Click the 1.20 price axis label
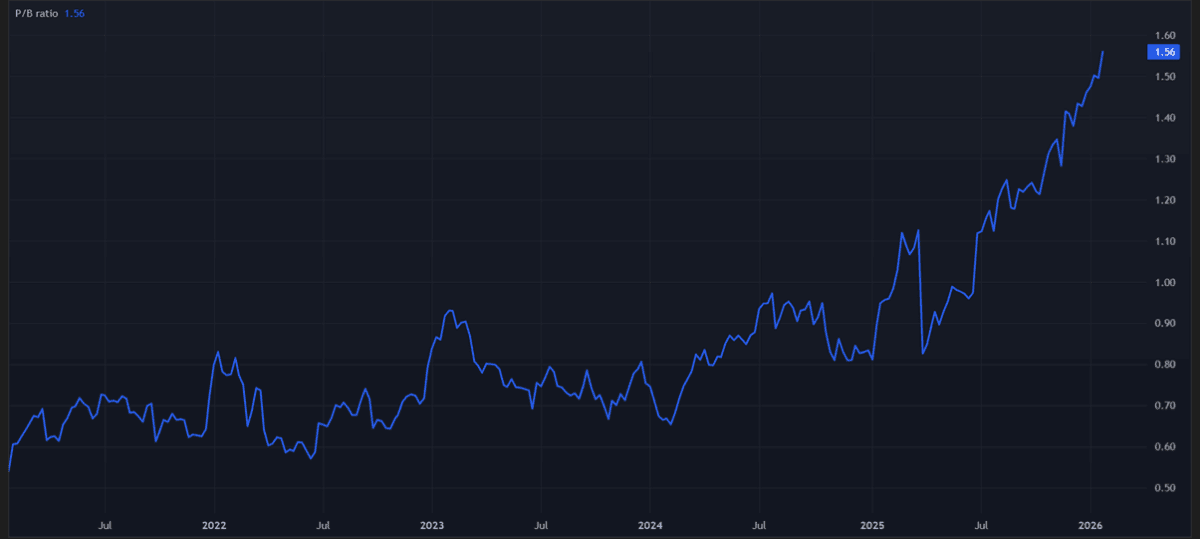 pos(1164,200)
